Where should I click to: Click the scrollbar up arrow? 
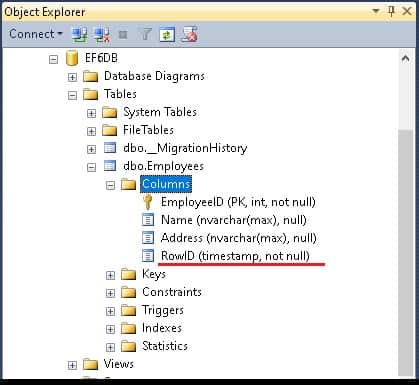406,59
